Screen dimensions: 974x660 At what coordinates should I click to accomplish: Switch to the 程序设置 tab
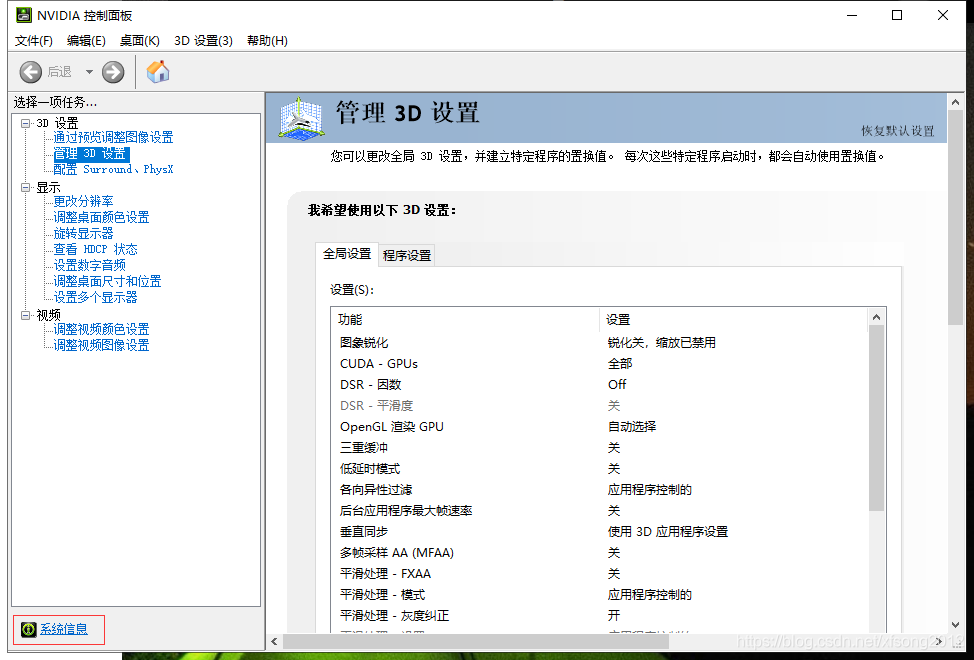(x=407, y=255)
